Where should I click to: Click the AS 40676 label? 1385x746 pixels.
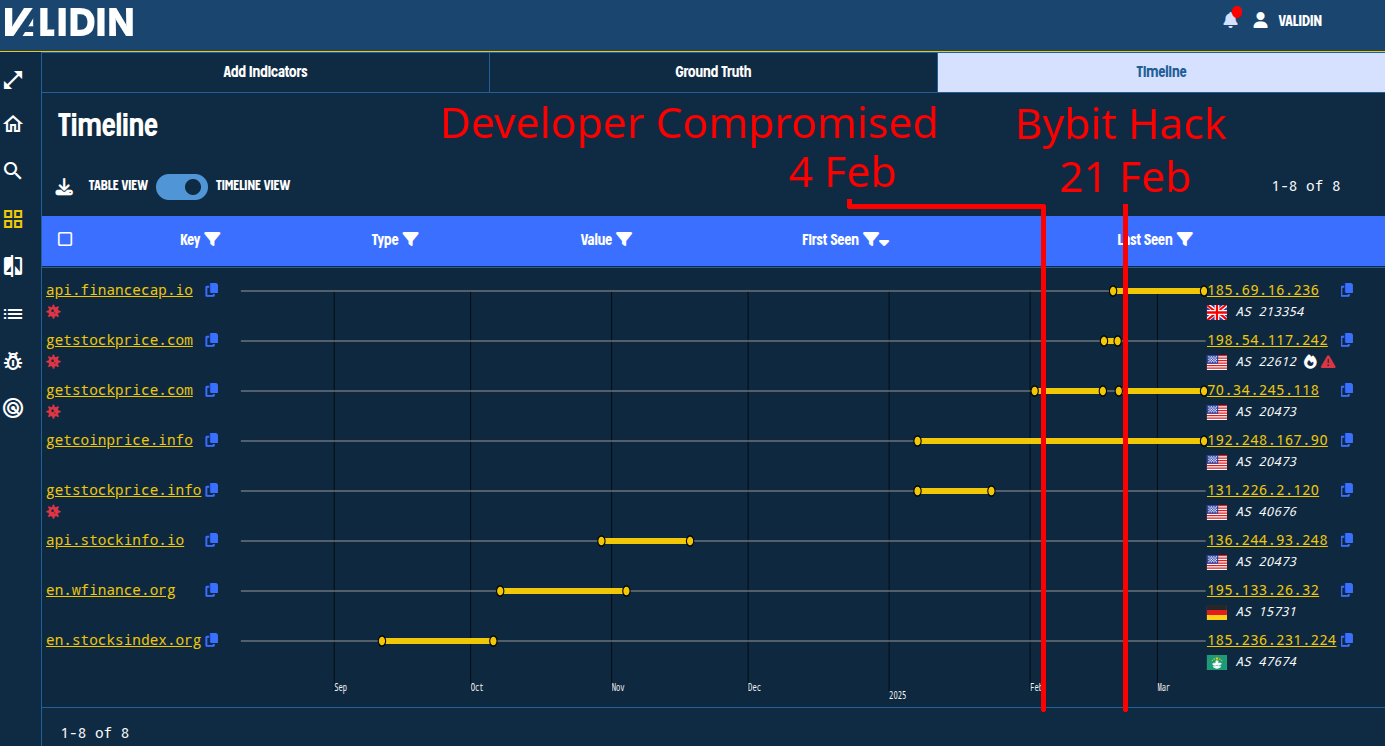(1266, 512)
